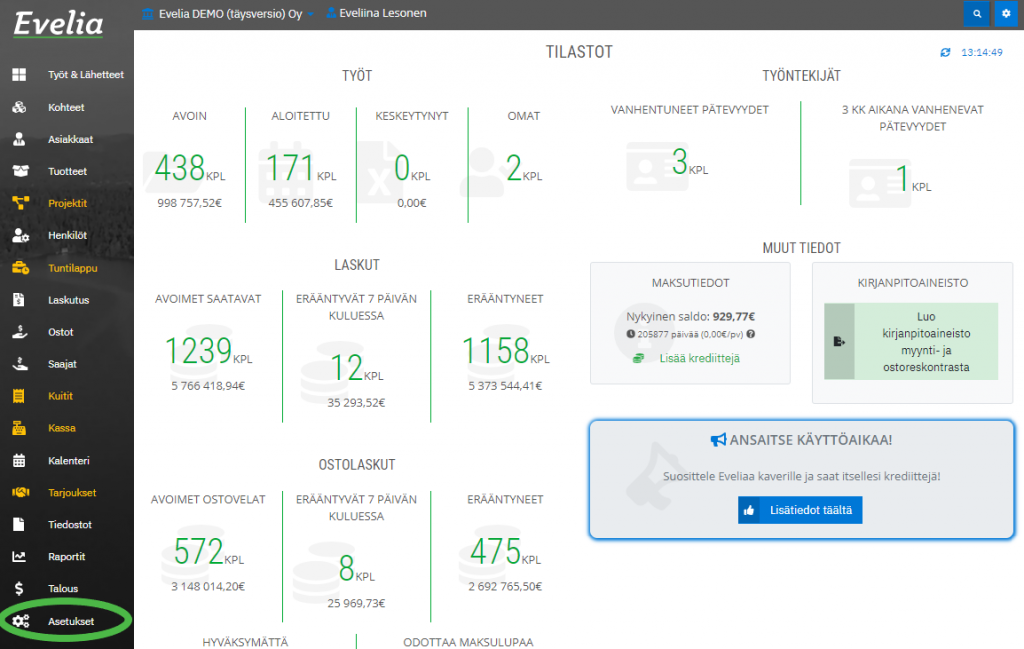Image resolution: width=1024 pixels, height=649 pixels.
Task: Click the 5 373 544,41€ erääntyneet laskut total
Action: [505, 386]
